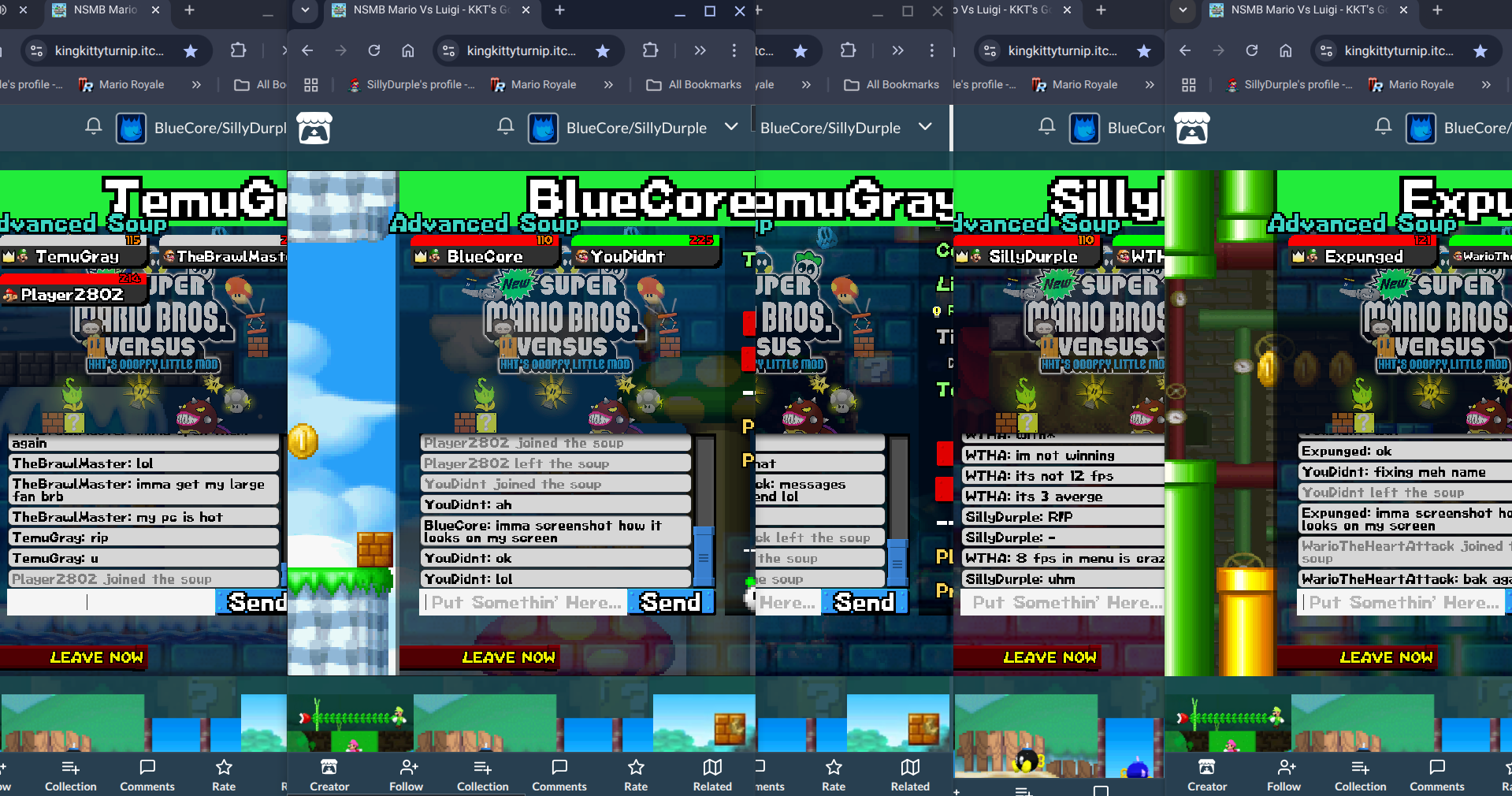The image size is (1512, 796).
Task: Open home page in the BlueCore window
Action: tap(408, 50)
